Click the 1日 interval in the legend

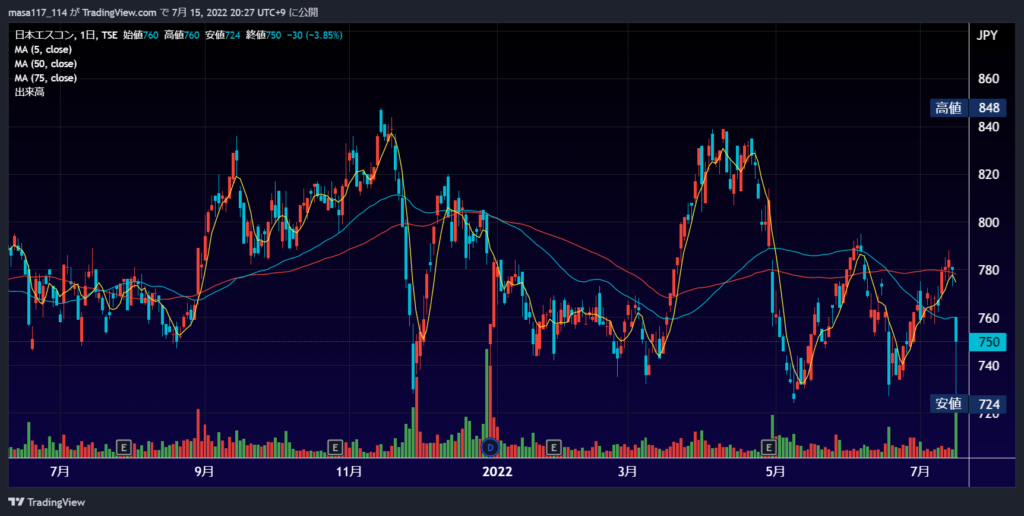[x=87, y=35]
